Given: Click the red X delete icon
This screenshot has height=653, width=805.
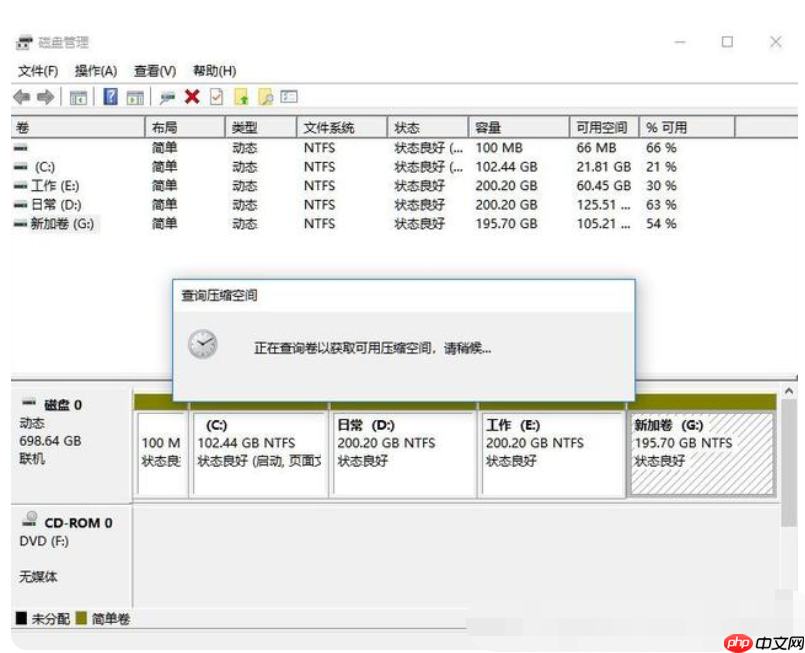Looking at the screenshot, I should [192, 97].
